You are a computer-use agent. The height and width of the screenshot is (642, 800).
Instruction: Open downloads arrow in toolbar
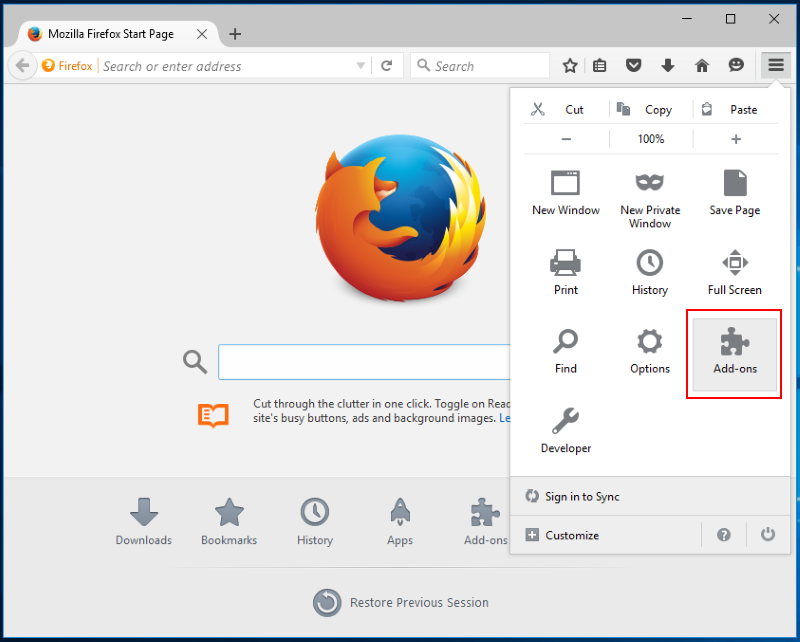coord(667,66)
